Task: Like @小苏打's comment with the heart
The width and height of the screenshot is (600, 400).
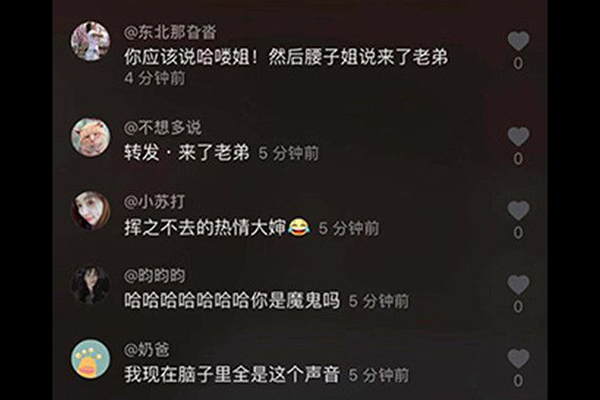Action: click(x=518, y=211)
